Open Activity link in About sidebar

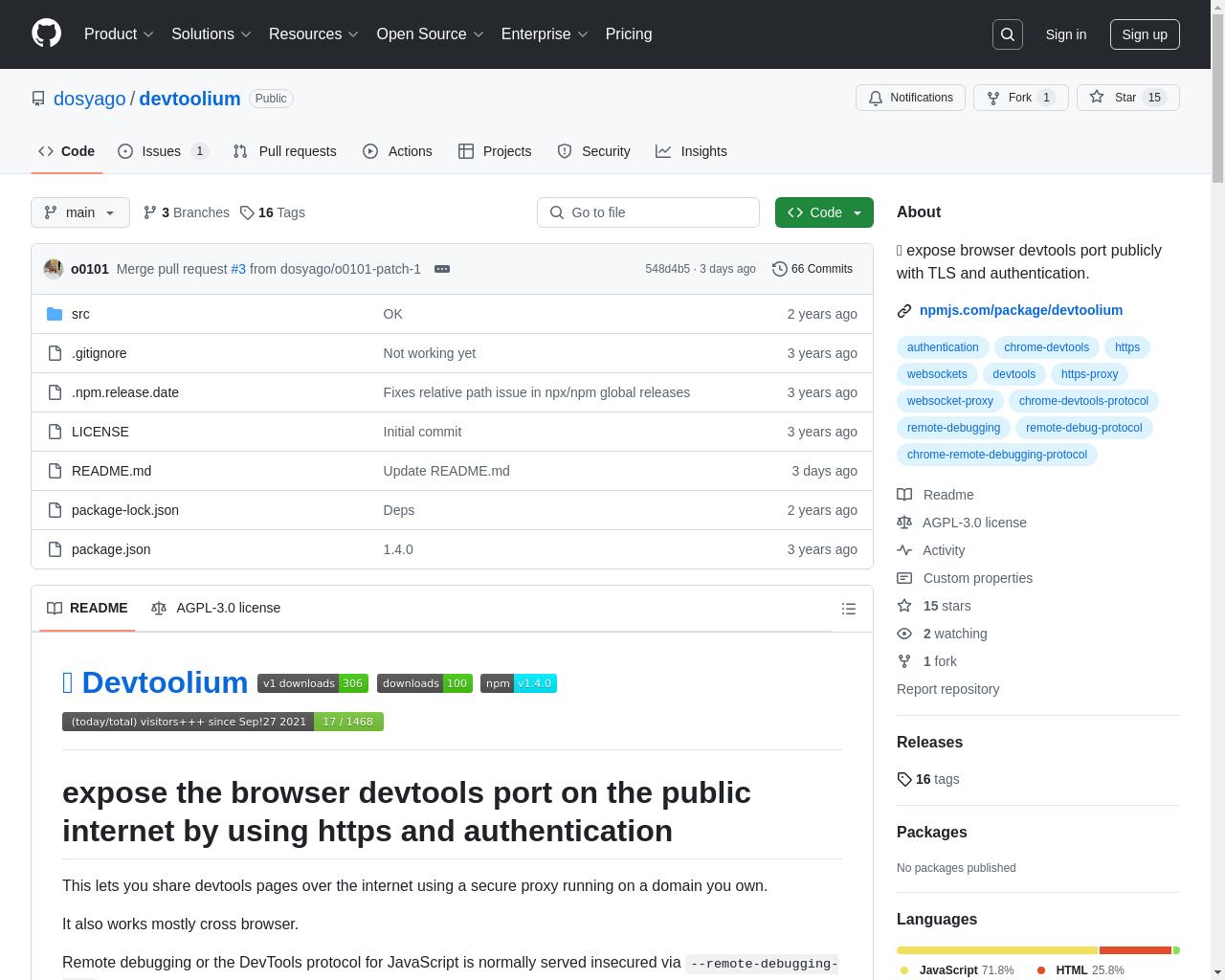pos(931,550)
